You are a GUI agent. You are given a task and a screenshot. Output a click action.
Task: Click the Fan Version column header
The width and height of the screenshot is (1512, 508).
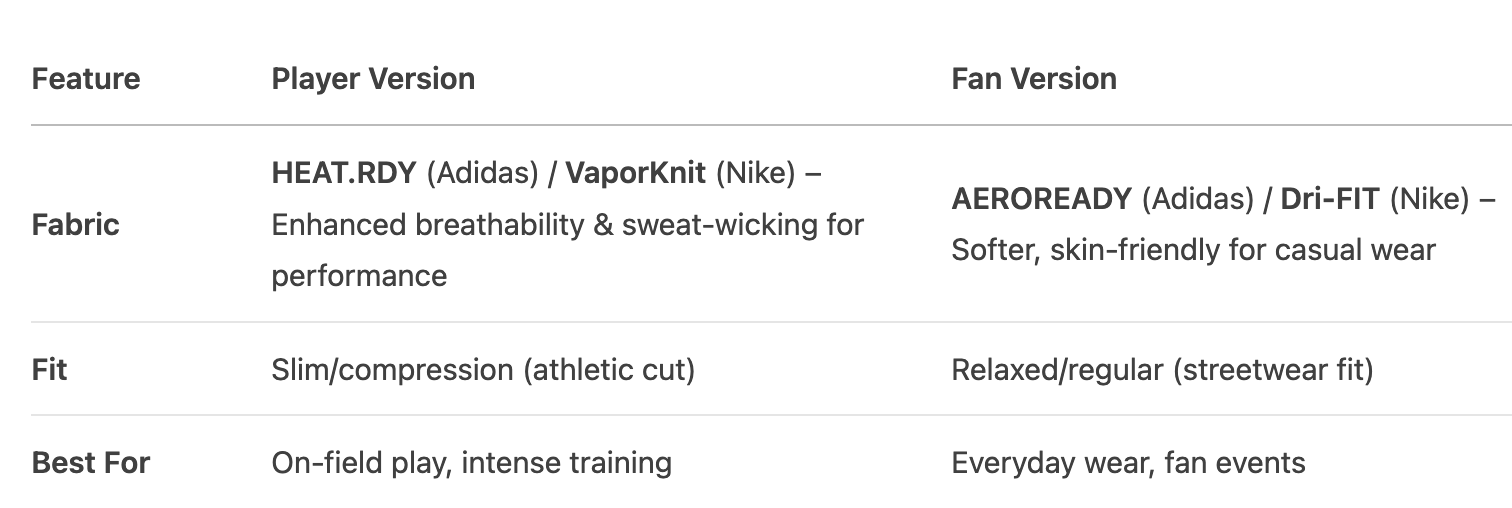[1034, 79]
